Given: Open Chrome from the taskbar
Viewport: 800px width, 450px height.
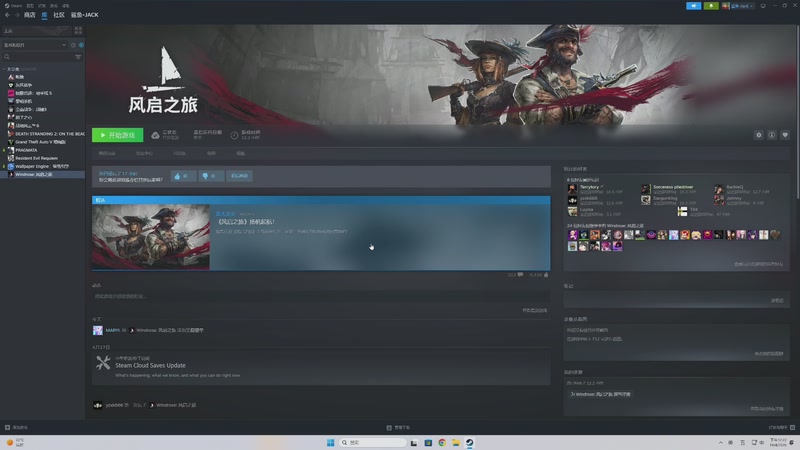Looking at the screenshot, I should click(442, 442).
